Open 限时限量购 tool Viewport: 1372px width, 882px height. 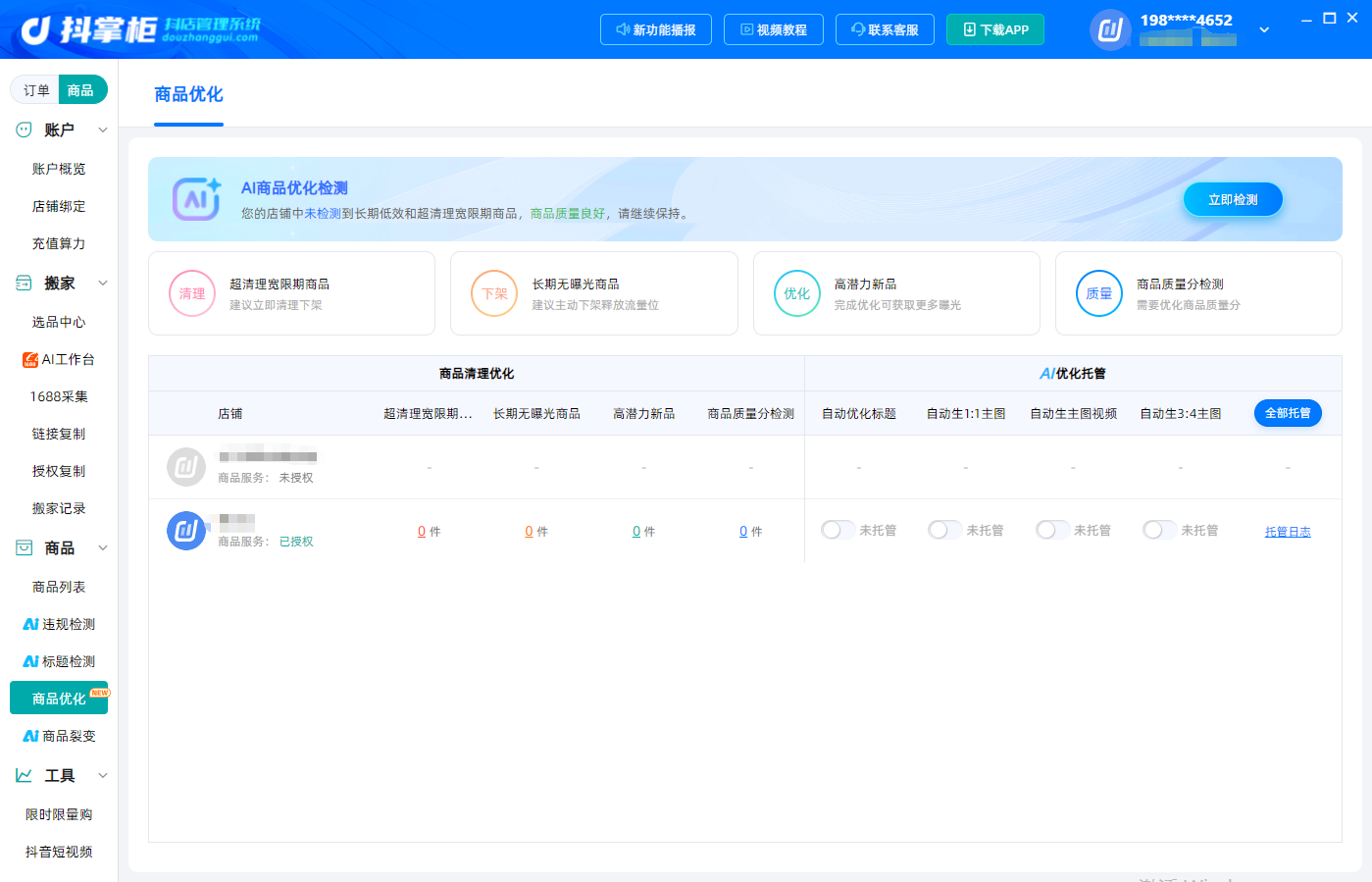pos(59,814)
